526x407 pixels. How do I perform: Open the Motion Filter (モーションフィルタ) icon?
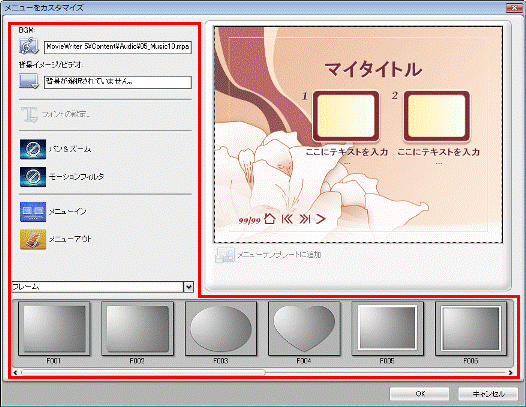click(33, 177)
